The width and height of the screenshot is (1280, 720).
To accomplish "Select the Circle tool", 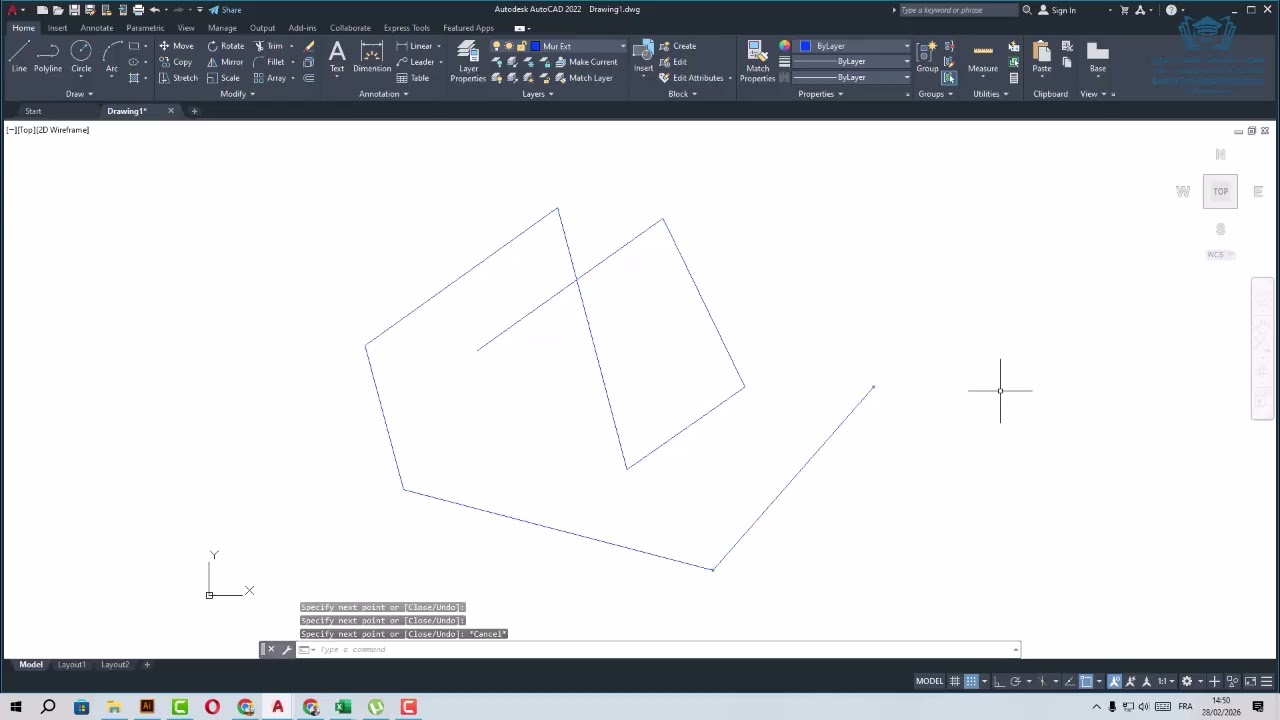I will coord(81,57).
